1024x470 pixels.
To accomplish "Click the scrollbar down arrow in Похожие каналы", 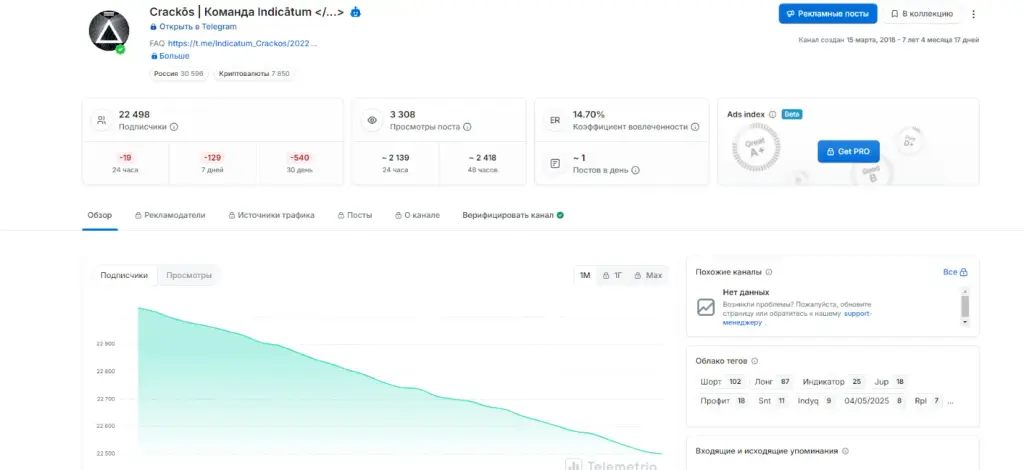I will [965, 322].
